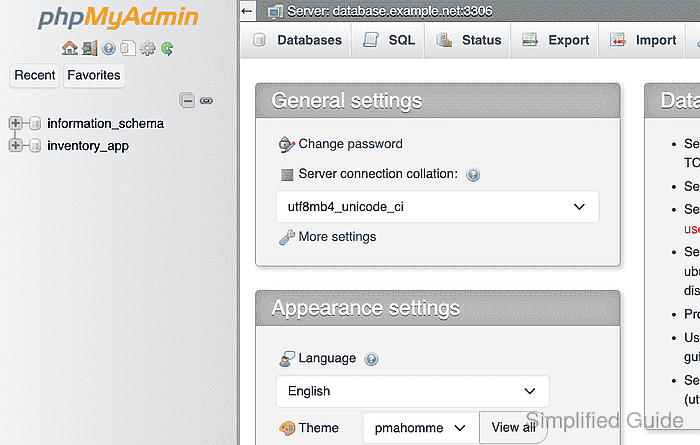The width and height of the screenshot is (700, 445).
Task: Click the phpMyAdmin logo
Action: point(118,18)
